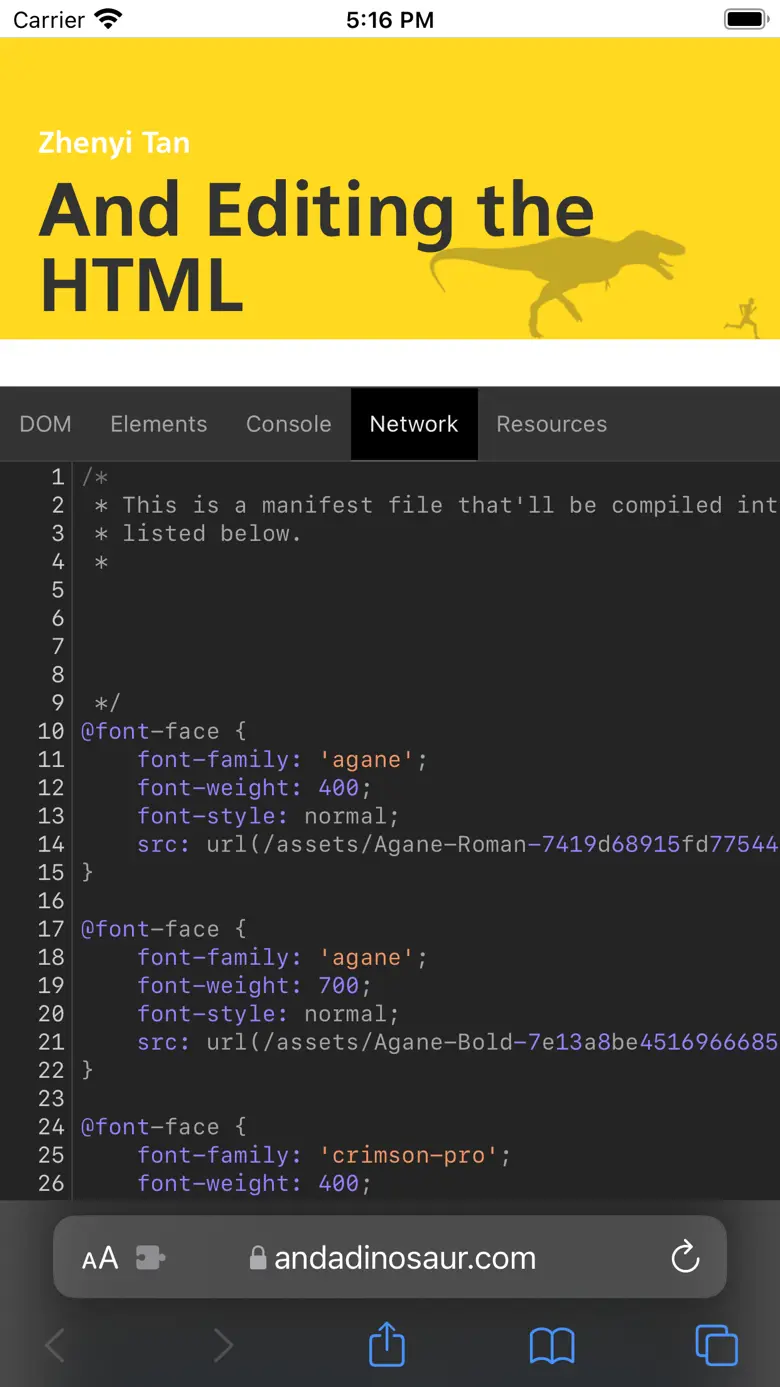Open the AA page settings menu
Image resolution: width=780 pixels, height=1387 pixels.
click(x=100, y=1258)
